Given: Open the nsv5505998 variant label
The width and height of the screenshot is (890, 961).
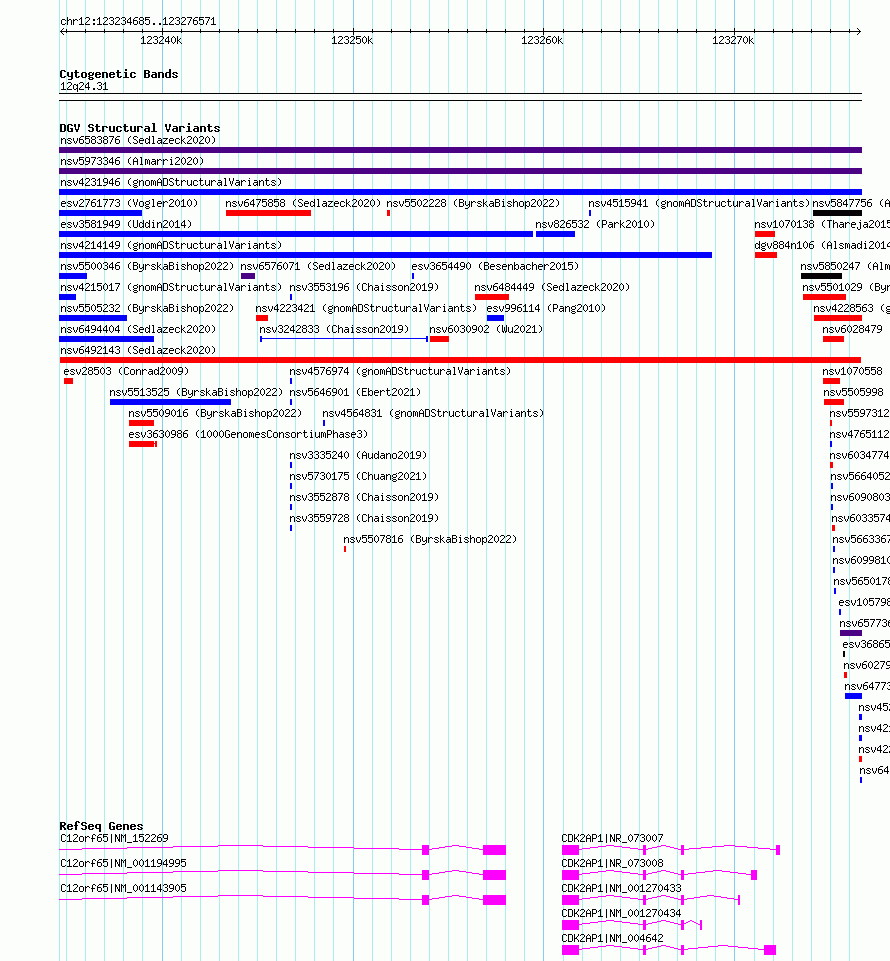Looking at the screenshot, I should 853,392.
